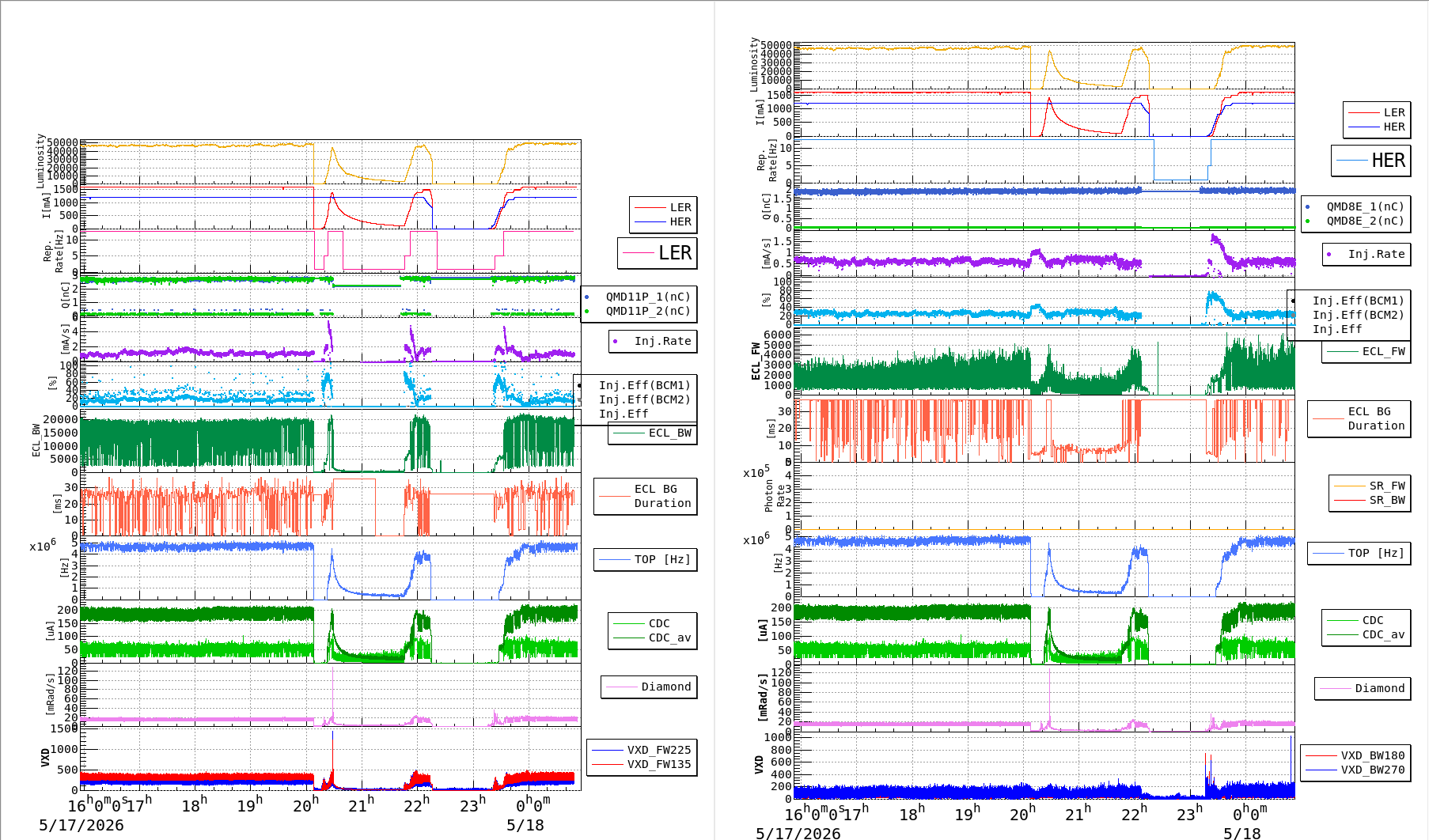
Task: Click Inj.Eff(BCM2) legend in the LER plot
Action: tap(644, 399)
